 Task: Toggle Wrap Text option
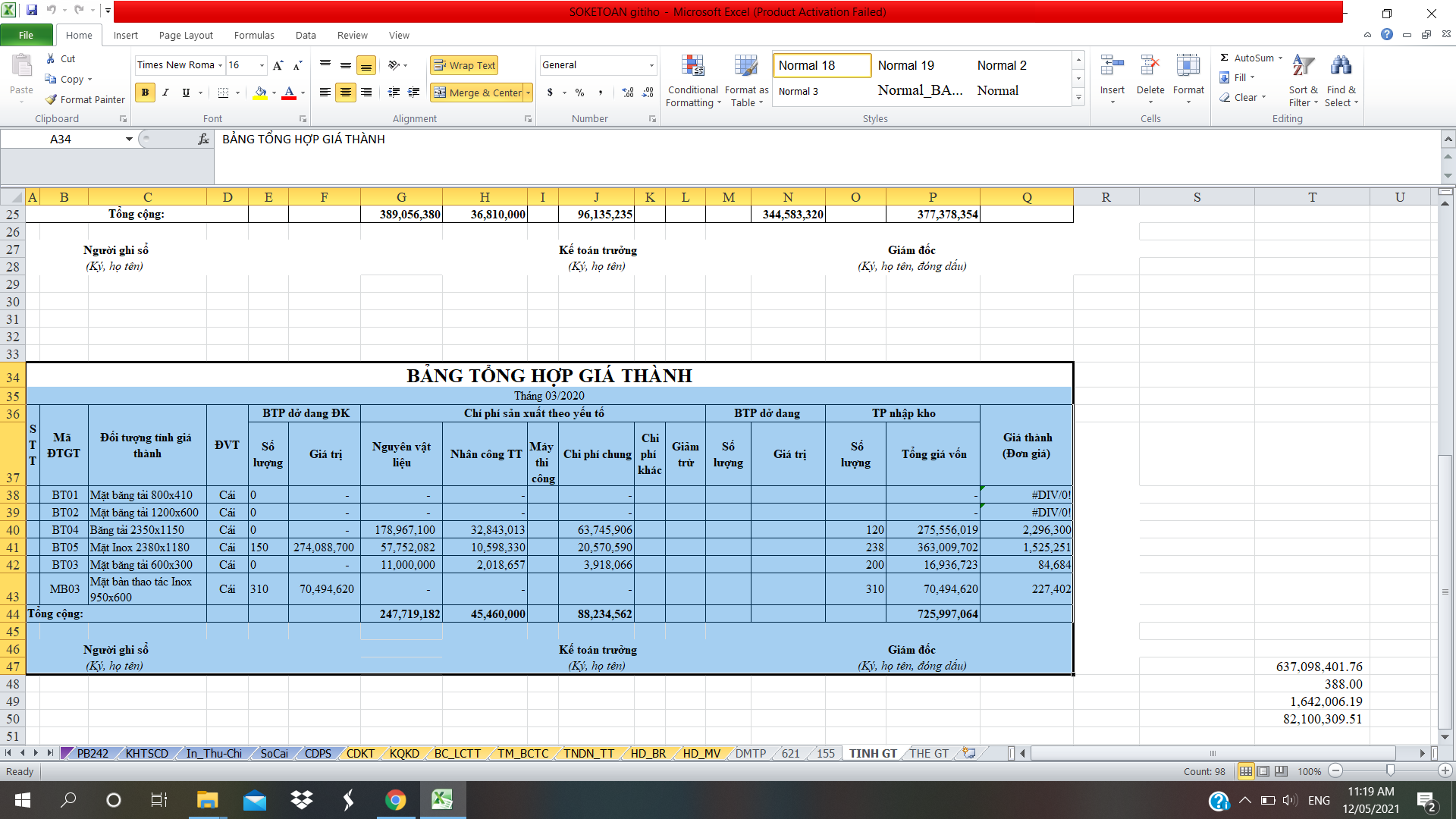(x=464, y=65)
